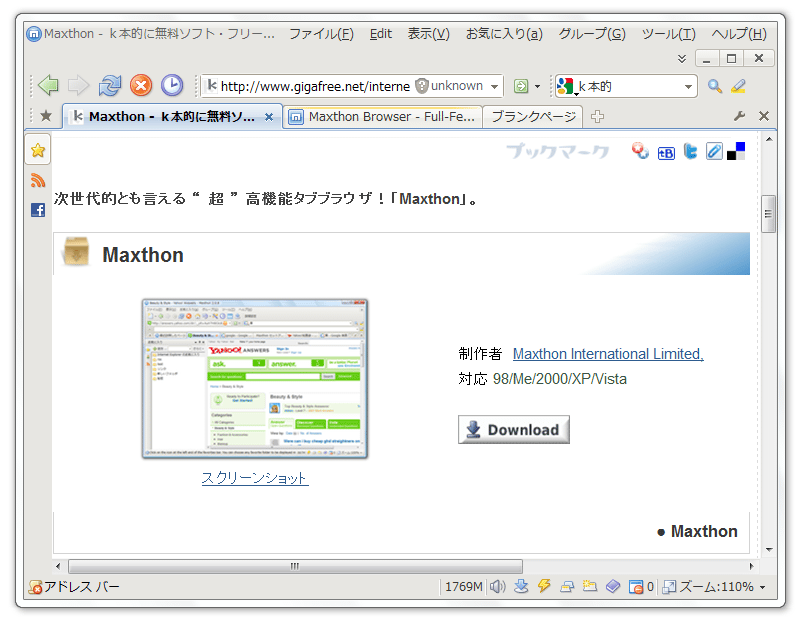Click the Refresh page icon

110,85
